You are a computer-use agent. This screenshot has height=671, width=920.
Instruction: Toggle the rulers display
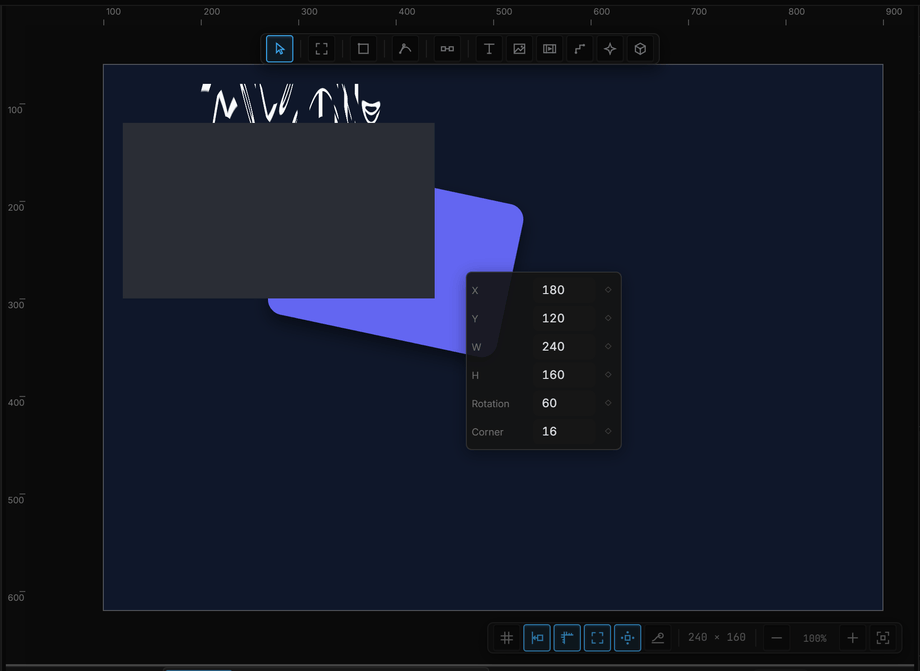tap(567, 638)
